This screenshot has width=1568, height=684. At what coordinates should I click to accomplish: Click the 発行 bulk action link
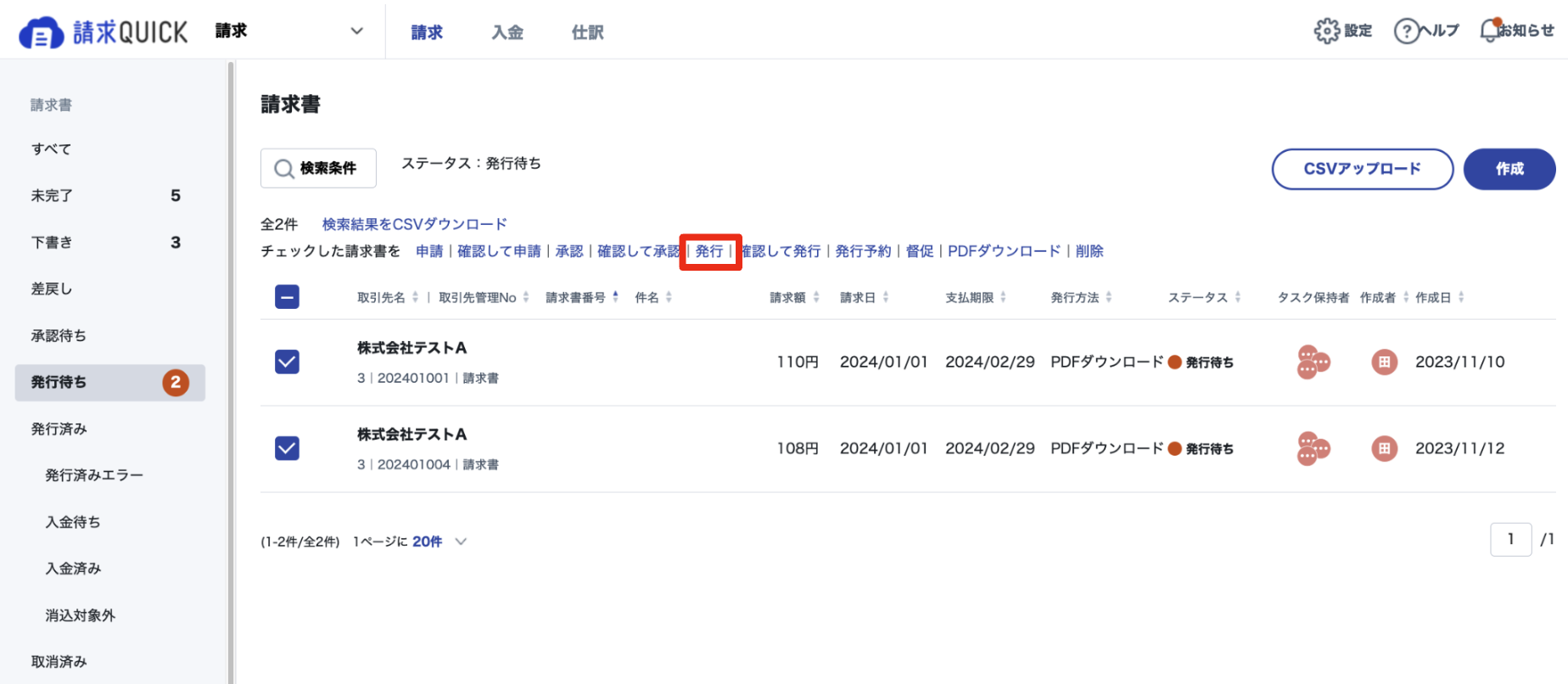click(709, 251)
